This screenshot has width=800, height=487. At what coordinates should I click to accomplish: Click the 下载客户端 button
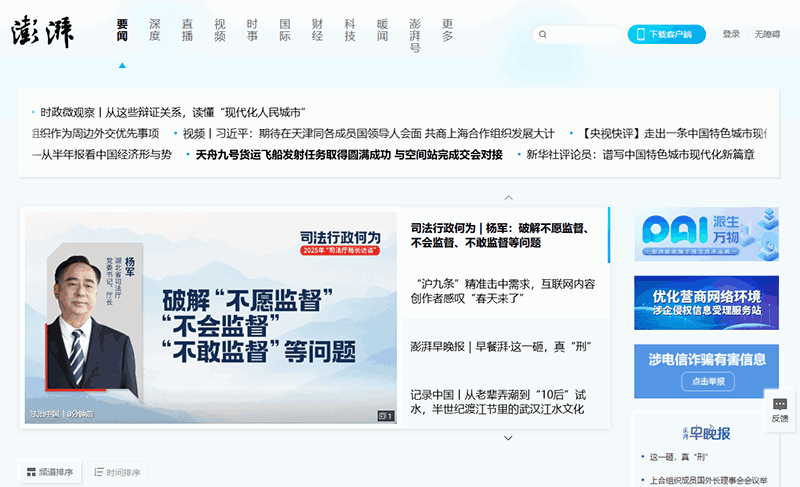[666, 34]
